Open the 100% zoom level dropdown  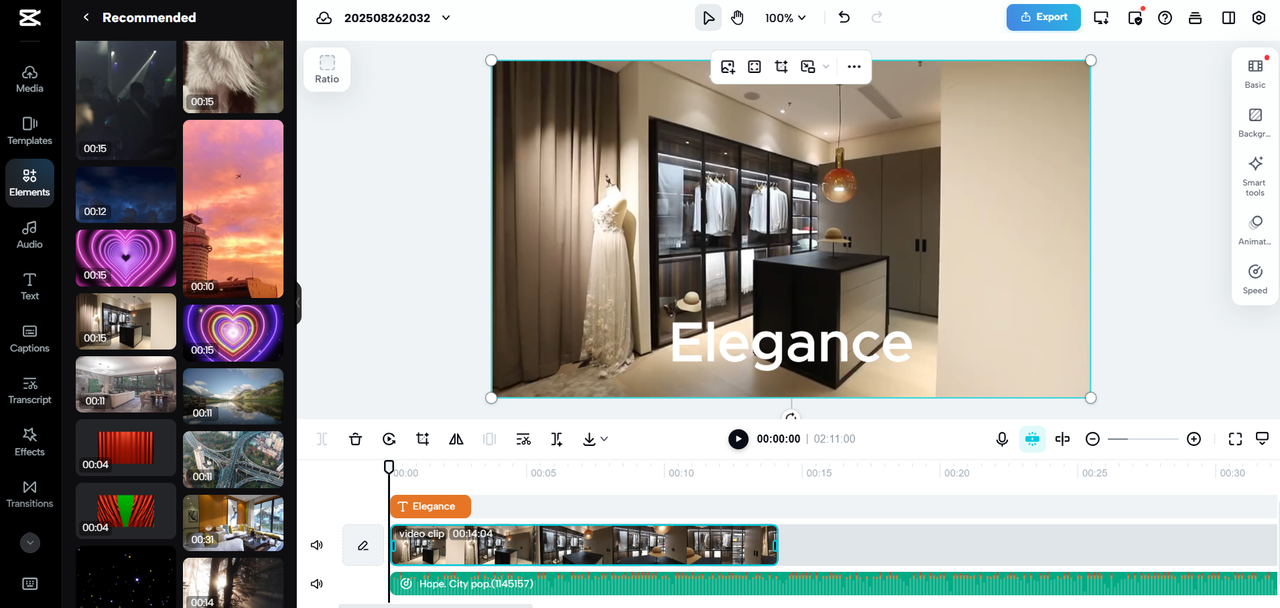click(786, 18)
